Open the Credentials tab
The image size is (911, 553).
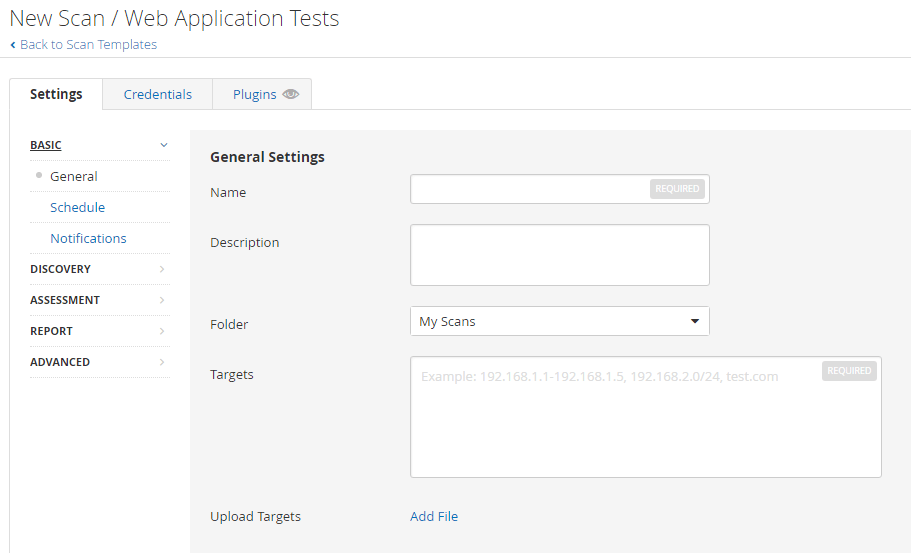[158, 94]
